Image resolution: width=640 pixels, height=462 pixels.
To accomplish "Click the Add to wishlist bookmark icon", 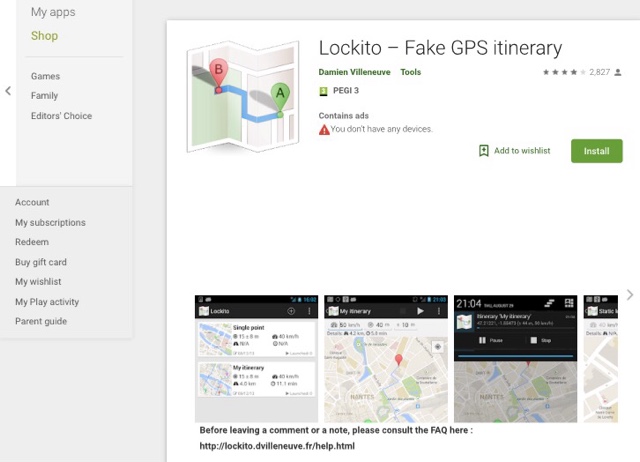I will 484,151.
